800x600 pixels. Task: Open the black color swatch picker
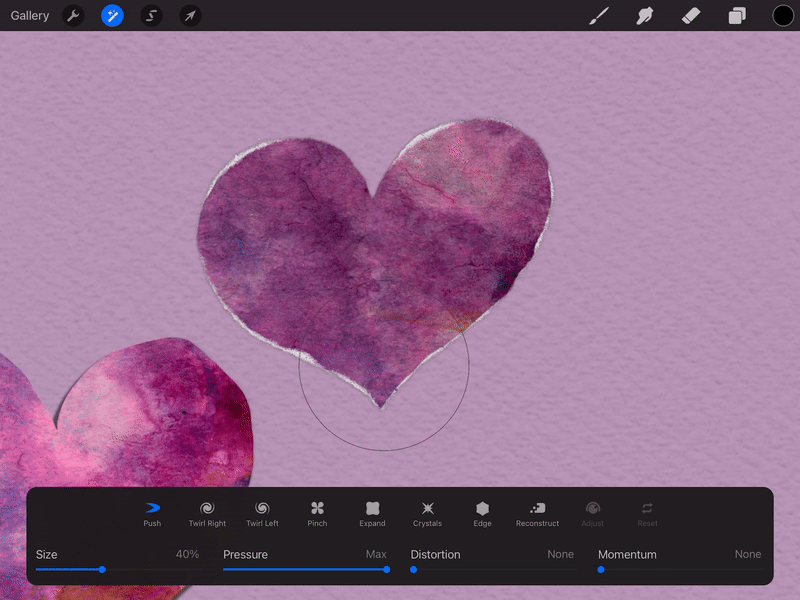(783, 16)
